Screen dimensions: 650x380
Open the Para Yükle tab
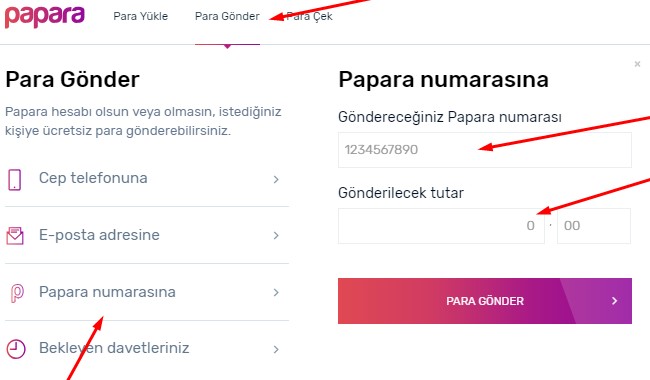[x=141, y=17]
